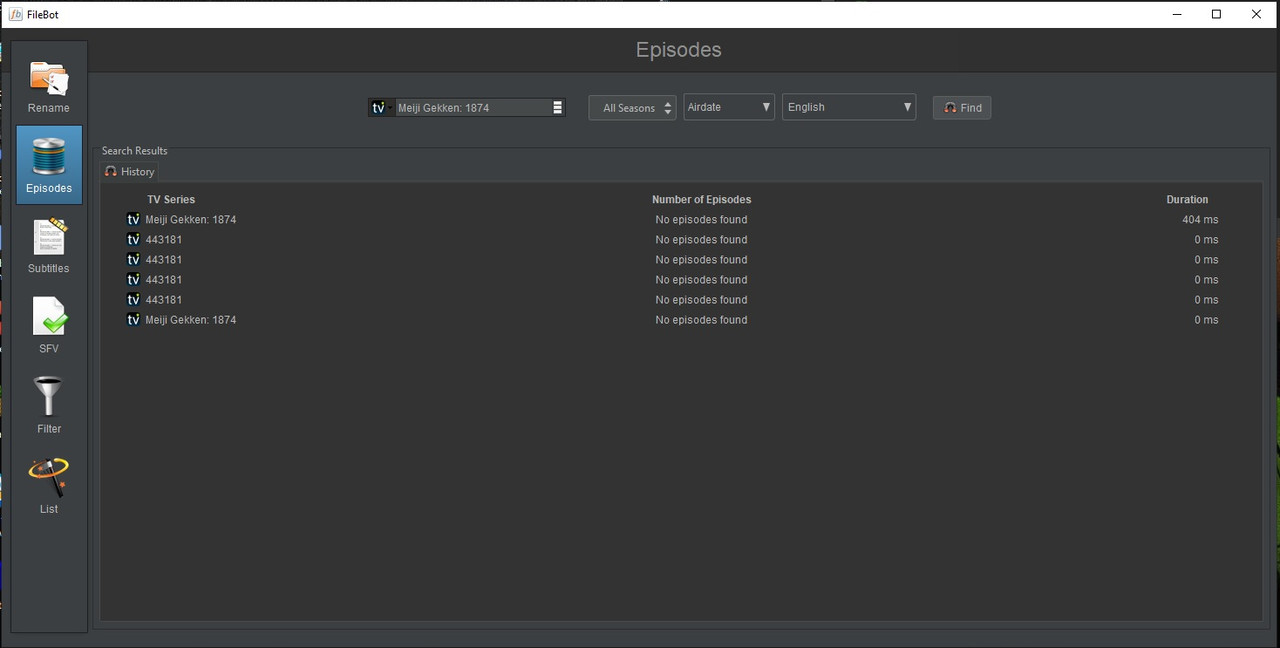Close the FileBot window
Image resolution: width=1280 pixels, height=648 pixels.
1257,14
